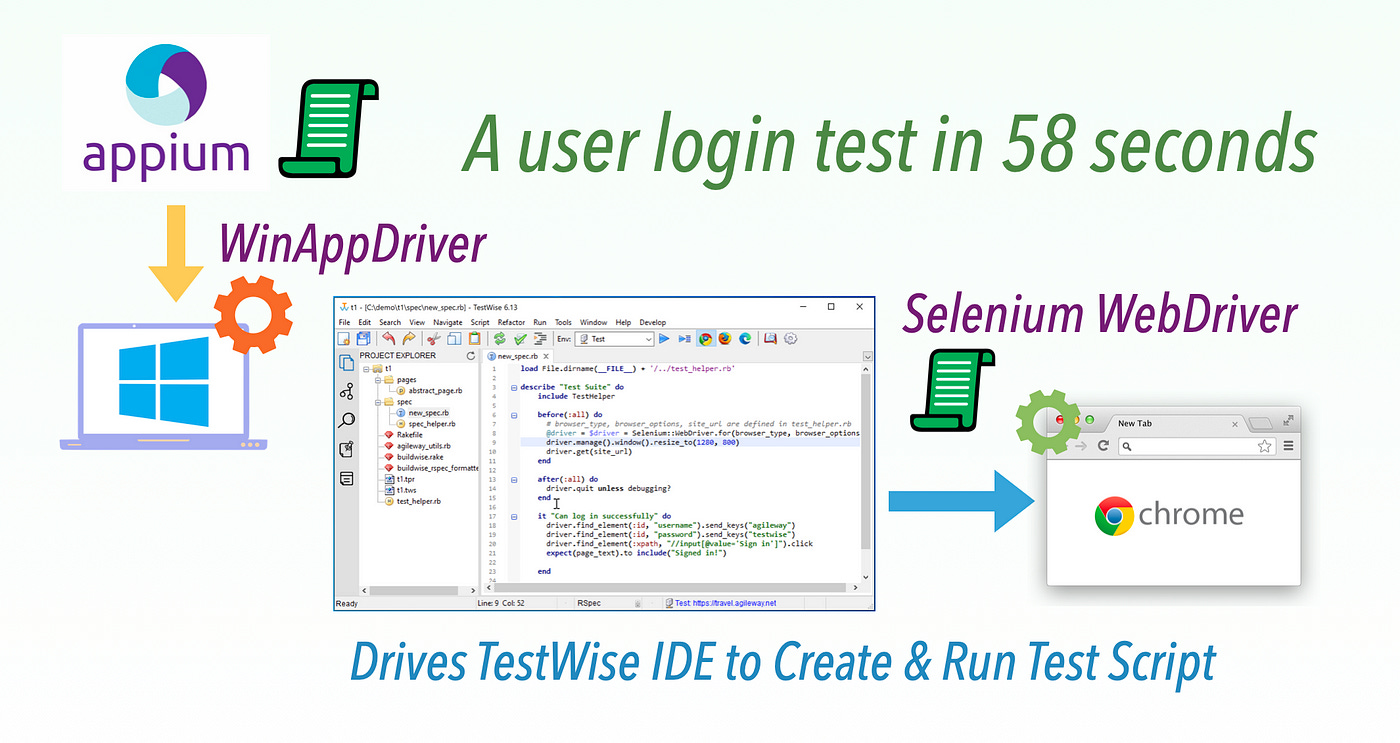Fold the before(:all) code block
The image size is (1400, 743).
513,414
